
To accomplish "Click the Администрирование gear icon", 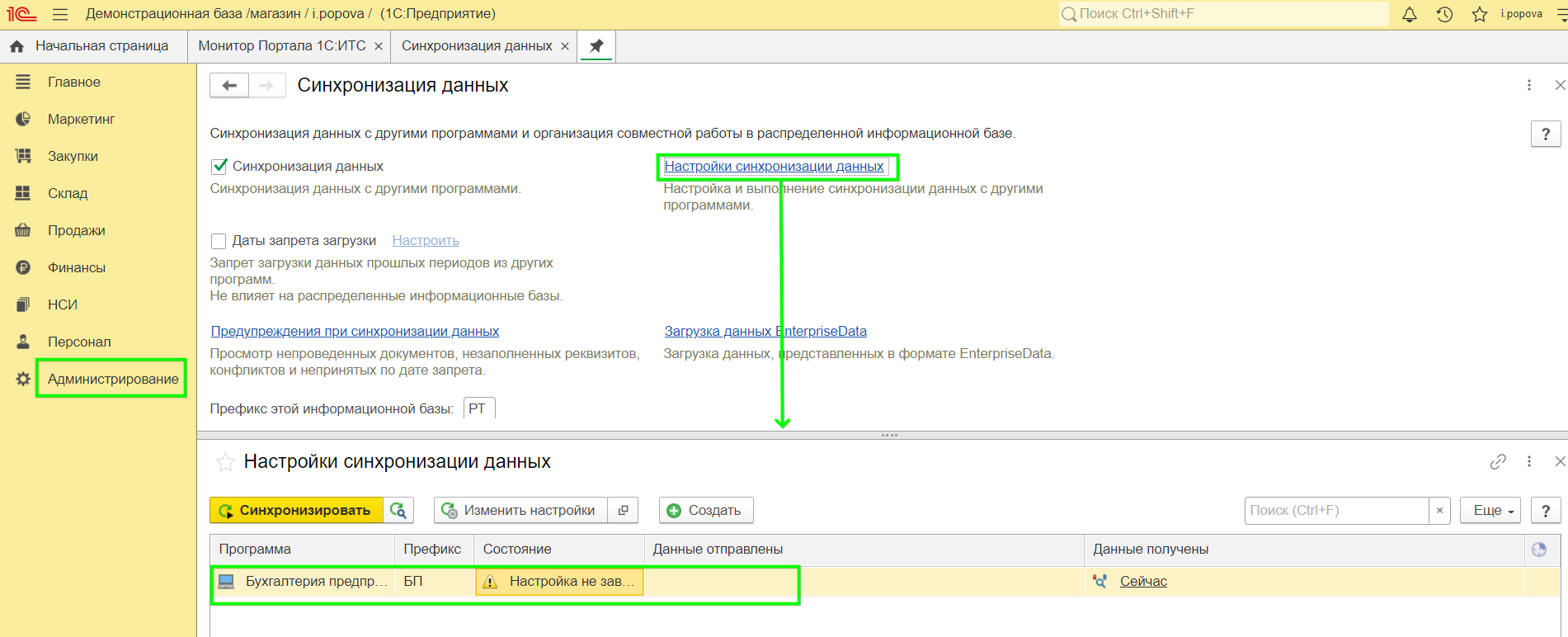I will coord(23,379).
